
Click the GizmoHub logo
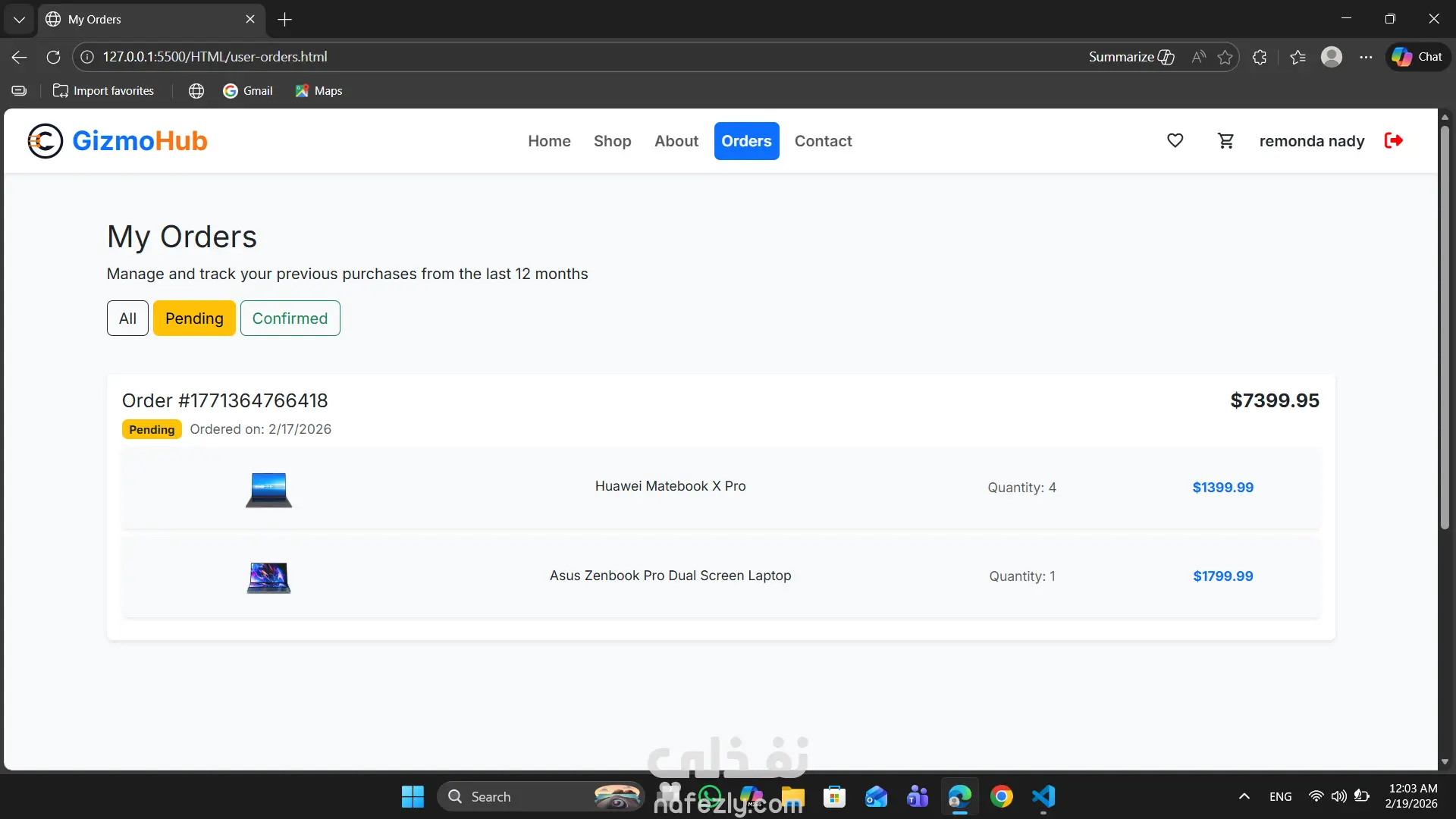(118, 141)
